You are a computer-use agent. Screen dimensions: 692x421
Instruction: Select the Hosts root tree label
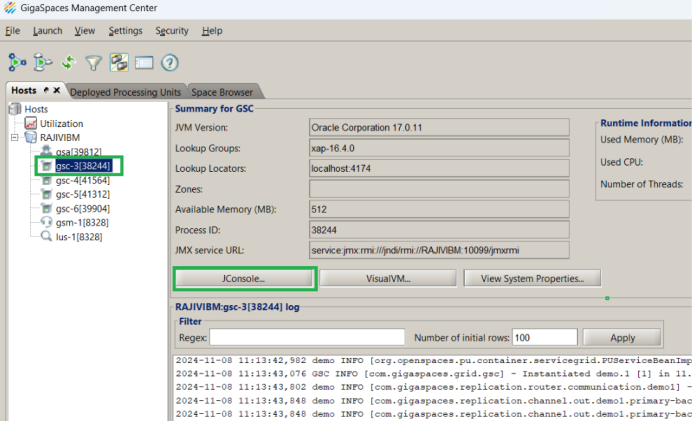coord(36,109)
